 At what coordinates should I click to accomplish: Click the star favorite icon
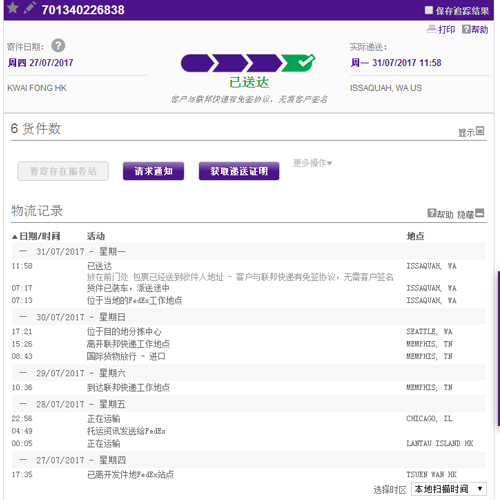(13, 8)
